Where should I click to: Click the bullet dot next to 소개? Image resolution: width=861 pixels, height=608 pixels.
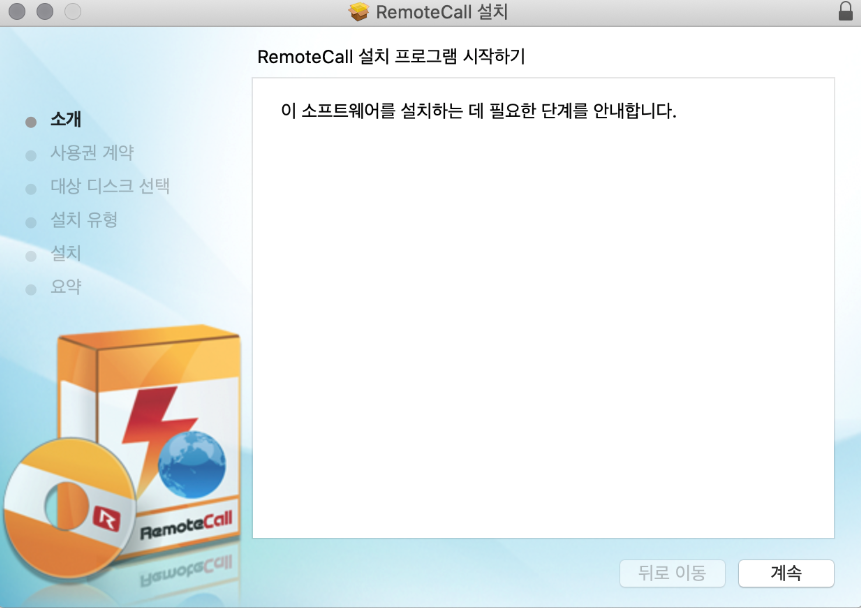click(x=31, y=122)
